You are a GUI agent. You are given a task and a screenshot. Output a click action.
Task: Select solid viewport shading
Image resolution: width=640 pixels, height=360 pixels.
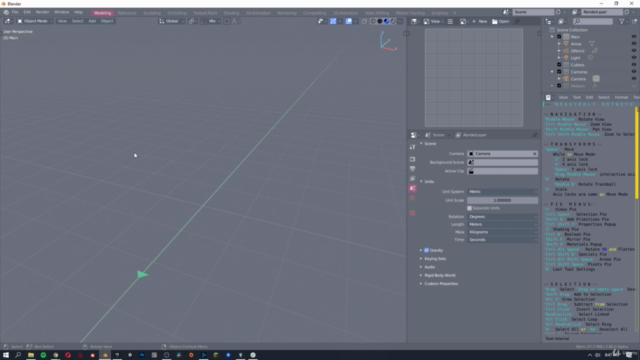pos(380,21)
